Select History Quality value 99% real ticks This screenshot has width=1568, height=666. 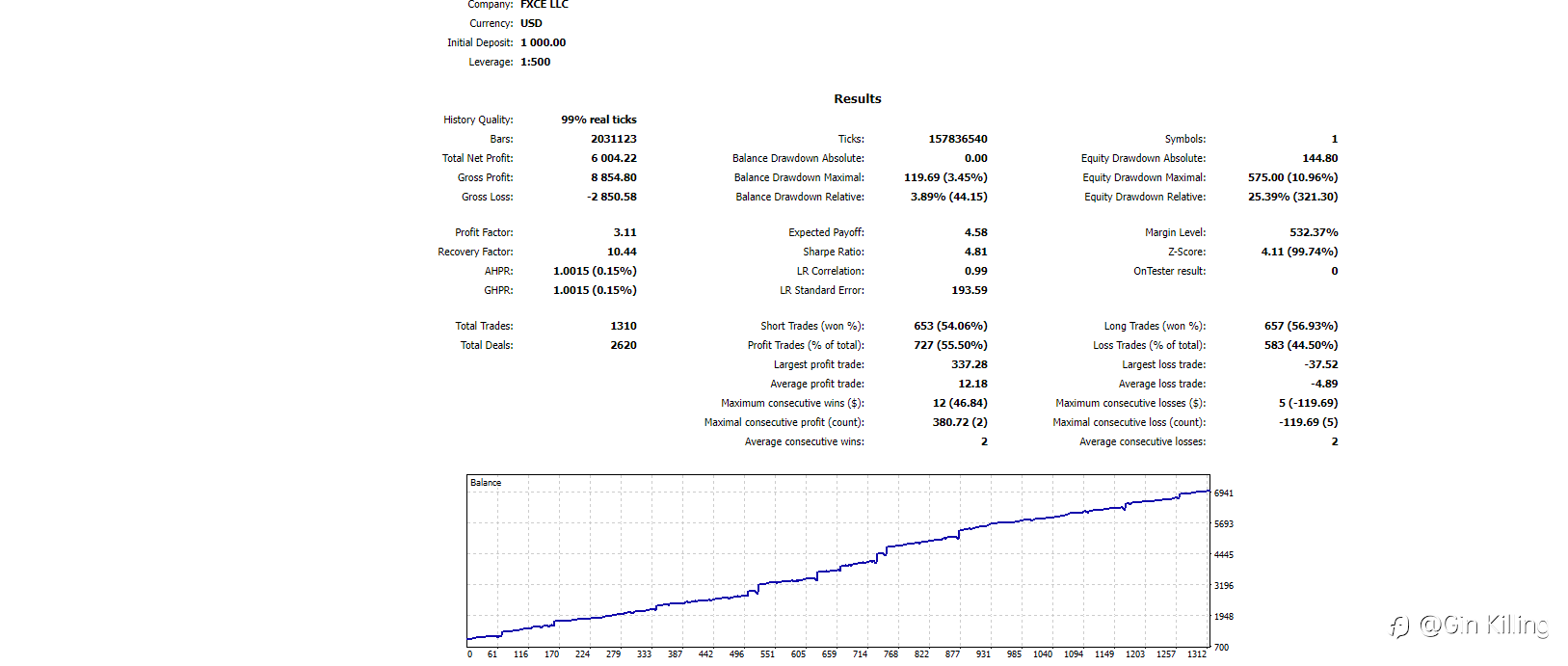click(x=598, y=120)
